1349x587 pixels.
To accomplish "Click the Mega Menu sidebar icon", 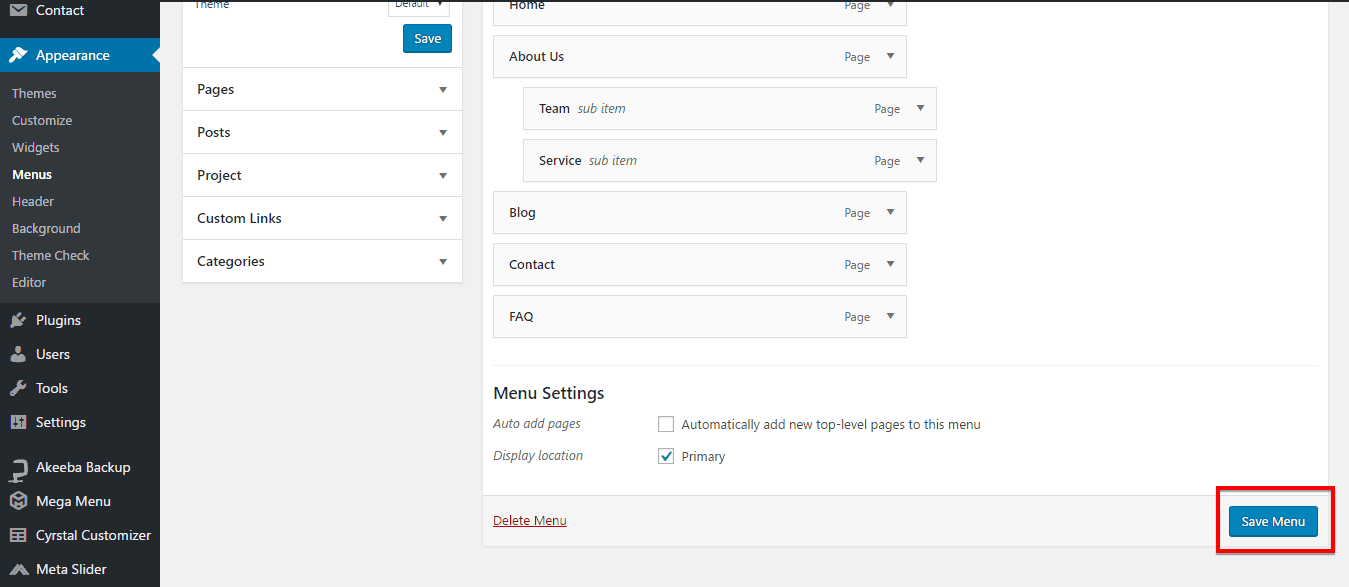I will tap(22, 501).
